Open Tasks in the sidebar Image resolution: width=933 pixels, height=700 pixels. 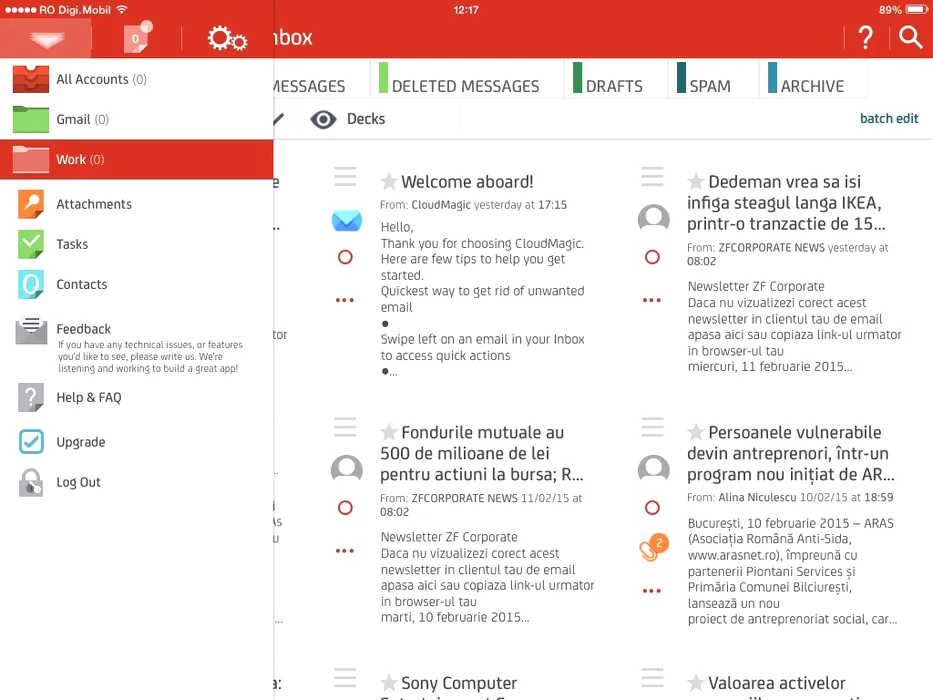click(72, 244)
